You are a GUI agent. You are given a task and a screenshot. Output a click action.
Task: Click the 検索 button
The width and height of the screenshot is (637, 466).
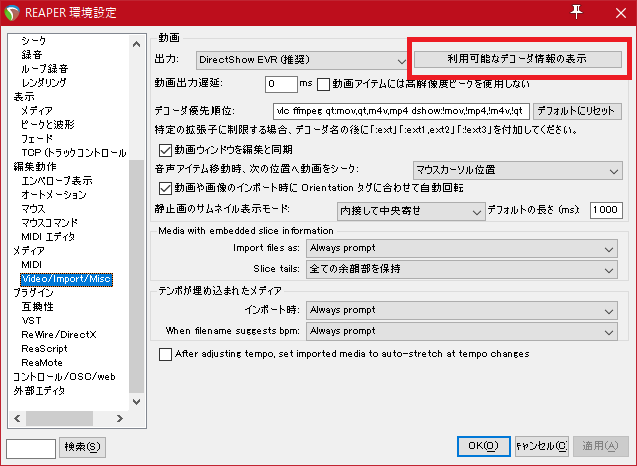[x=82, y=447]
